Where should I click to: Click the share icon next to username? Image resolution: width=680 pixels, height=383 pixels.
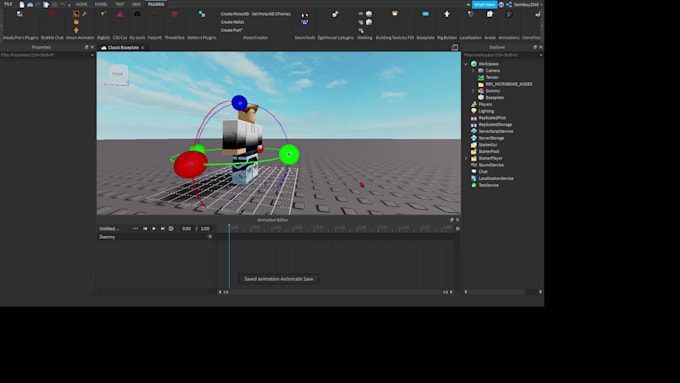[509, 4]
